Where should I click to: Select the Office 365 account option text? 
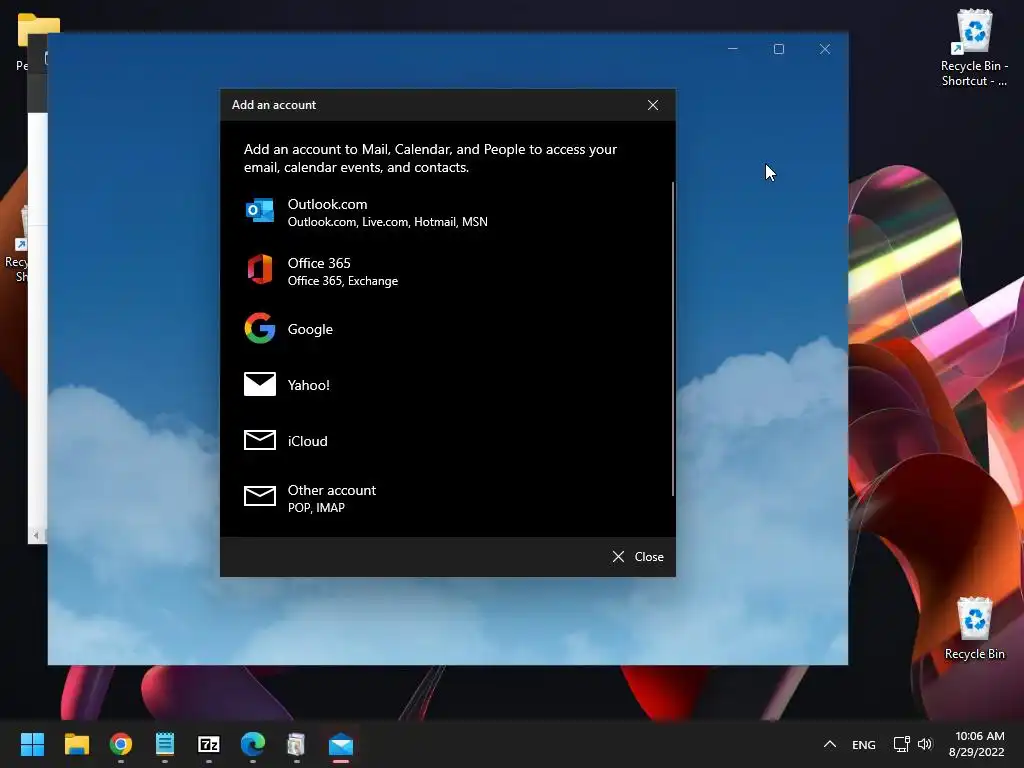319,263
